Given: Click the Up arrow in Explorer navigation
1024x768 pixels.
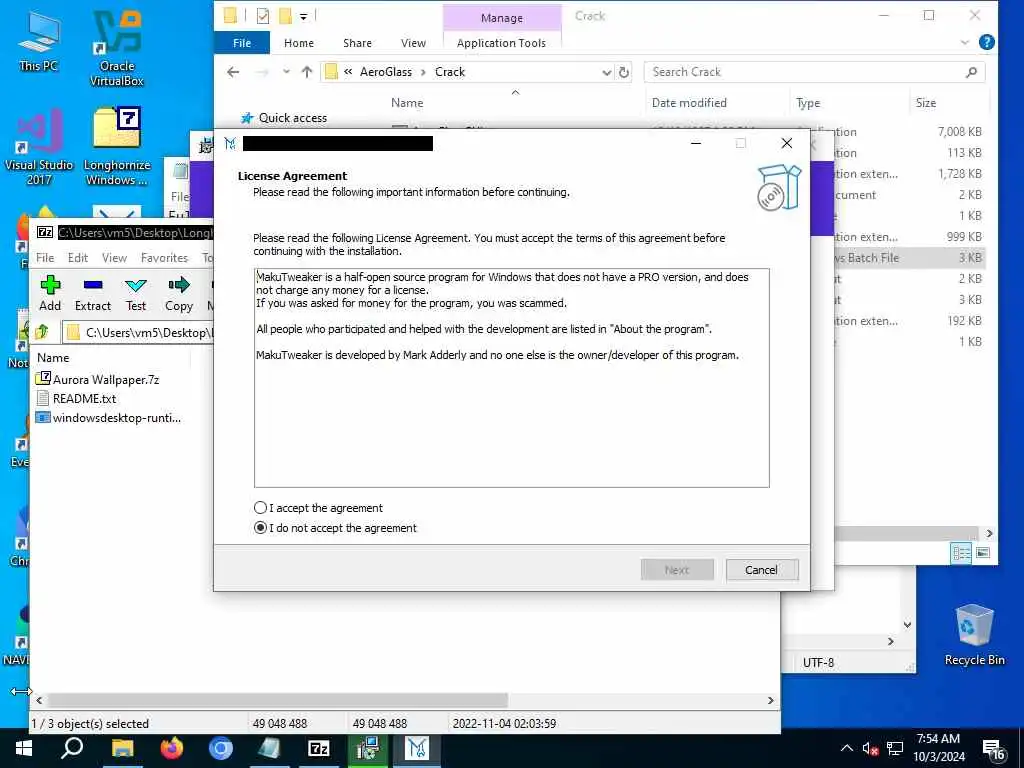Looking at the screenshot, I should coord(307,72).
